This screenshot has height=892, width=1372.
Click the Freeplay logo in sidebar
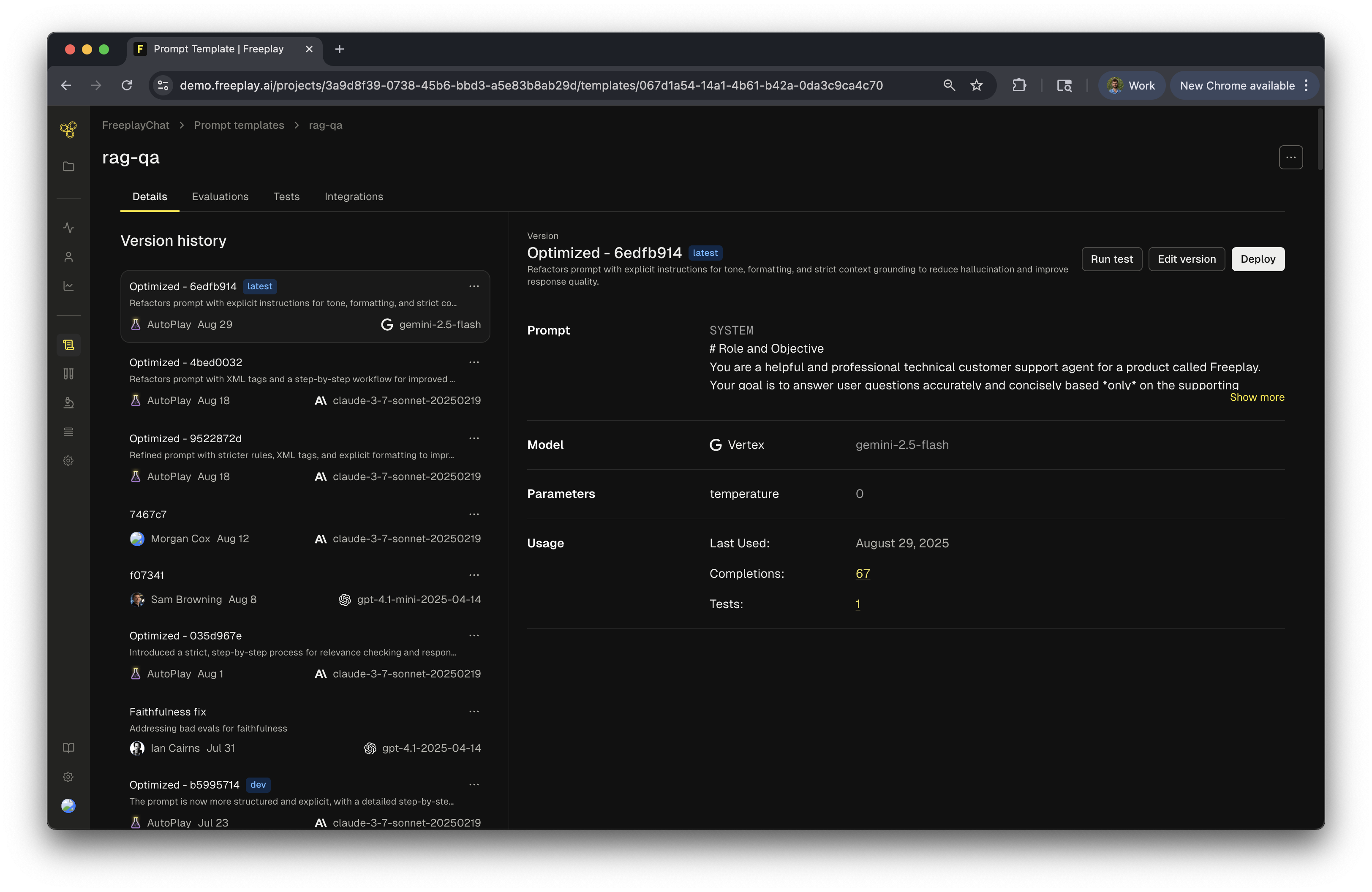coord(68,130)
